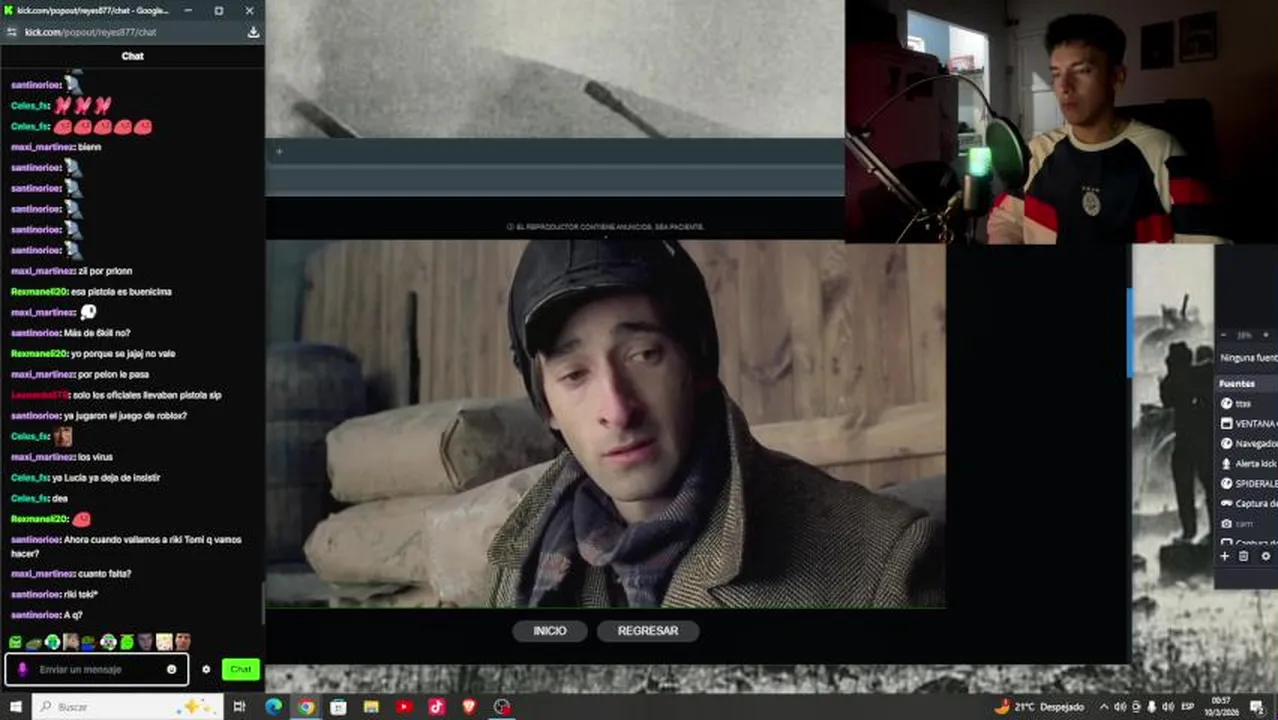This screenshot has height=720, width=1278.
Task: Launch Microsoft Edge from the taskbar
Action: (273, 707)
